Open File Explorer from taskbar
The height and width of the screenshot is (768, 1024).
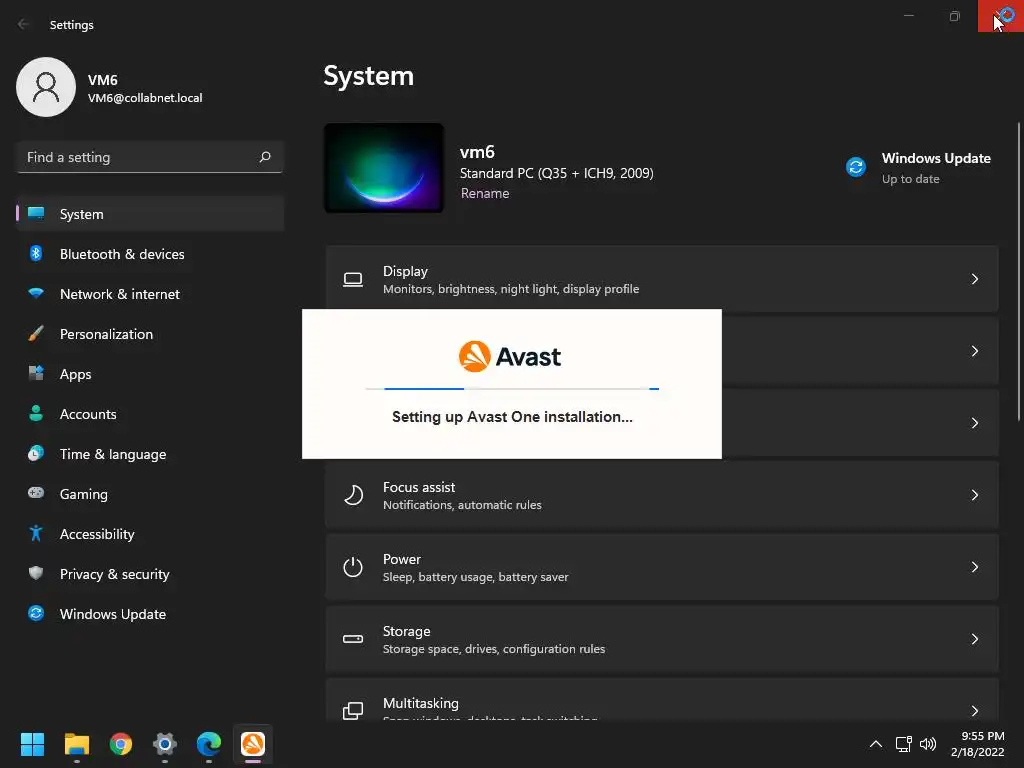point(76,744)
